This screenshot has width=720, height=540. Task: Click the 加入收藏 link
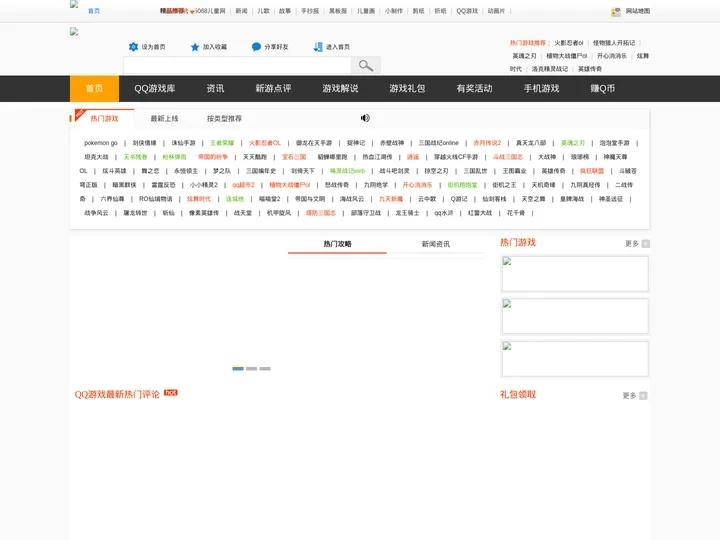[x=215, y=47]
